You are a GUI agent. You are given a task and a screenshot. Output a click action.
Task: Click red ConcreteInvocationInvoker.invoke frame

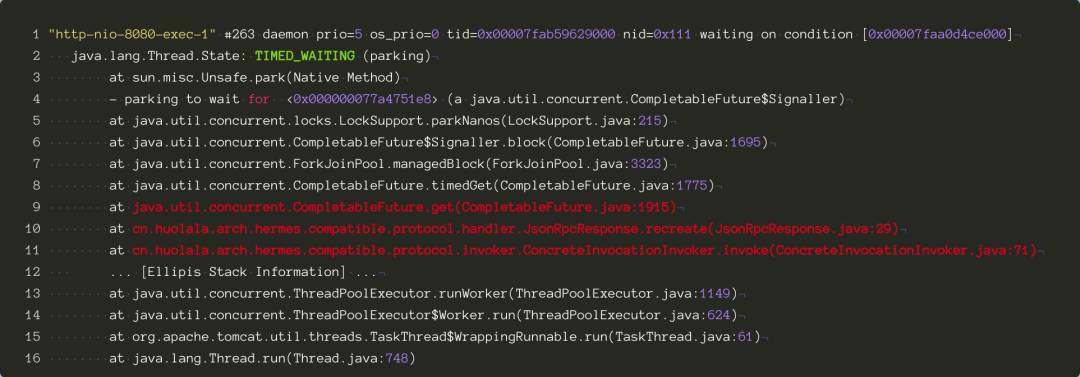coord(585,251)
